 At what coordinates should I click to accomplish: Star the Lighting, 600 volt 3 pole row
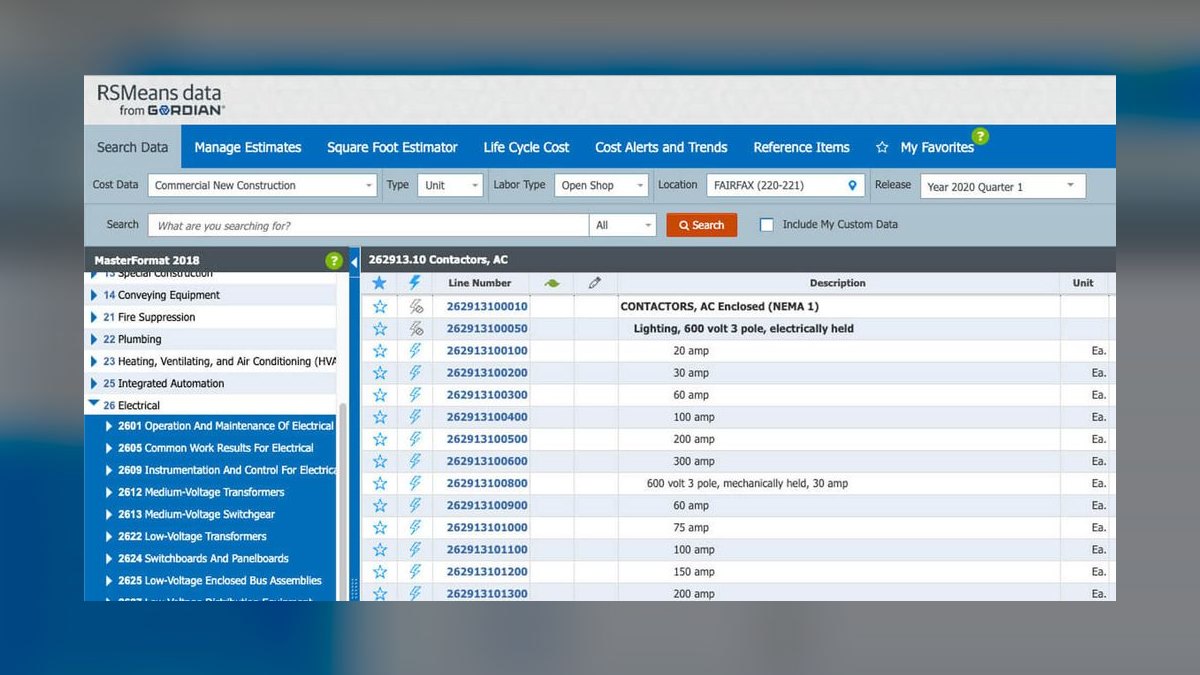[x=380, y=329]
